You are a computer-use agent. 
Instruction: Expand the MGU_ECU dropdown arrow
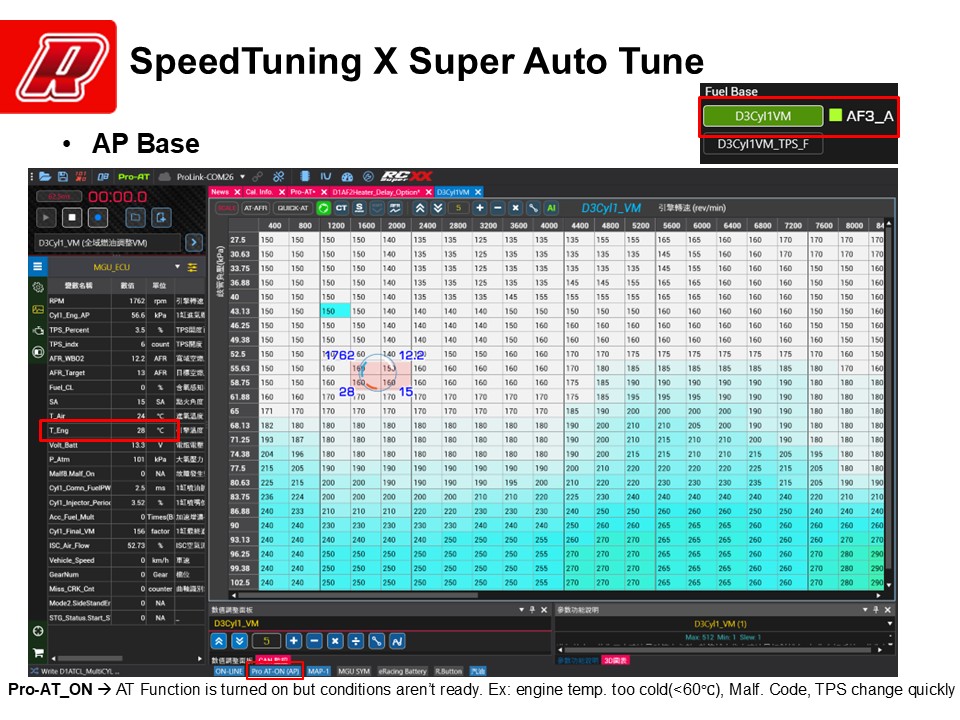point(178,267)
